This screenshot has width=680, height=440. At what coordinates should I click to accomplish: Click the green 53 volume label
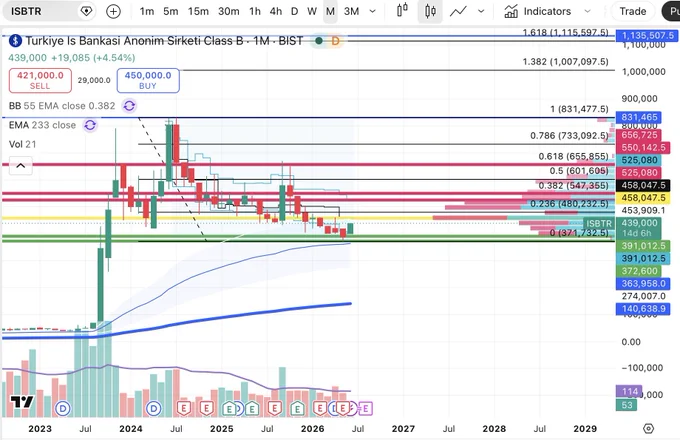point(627,405)
